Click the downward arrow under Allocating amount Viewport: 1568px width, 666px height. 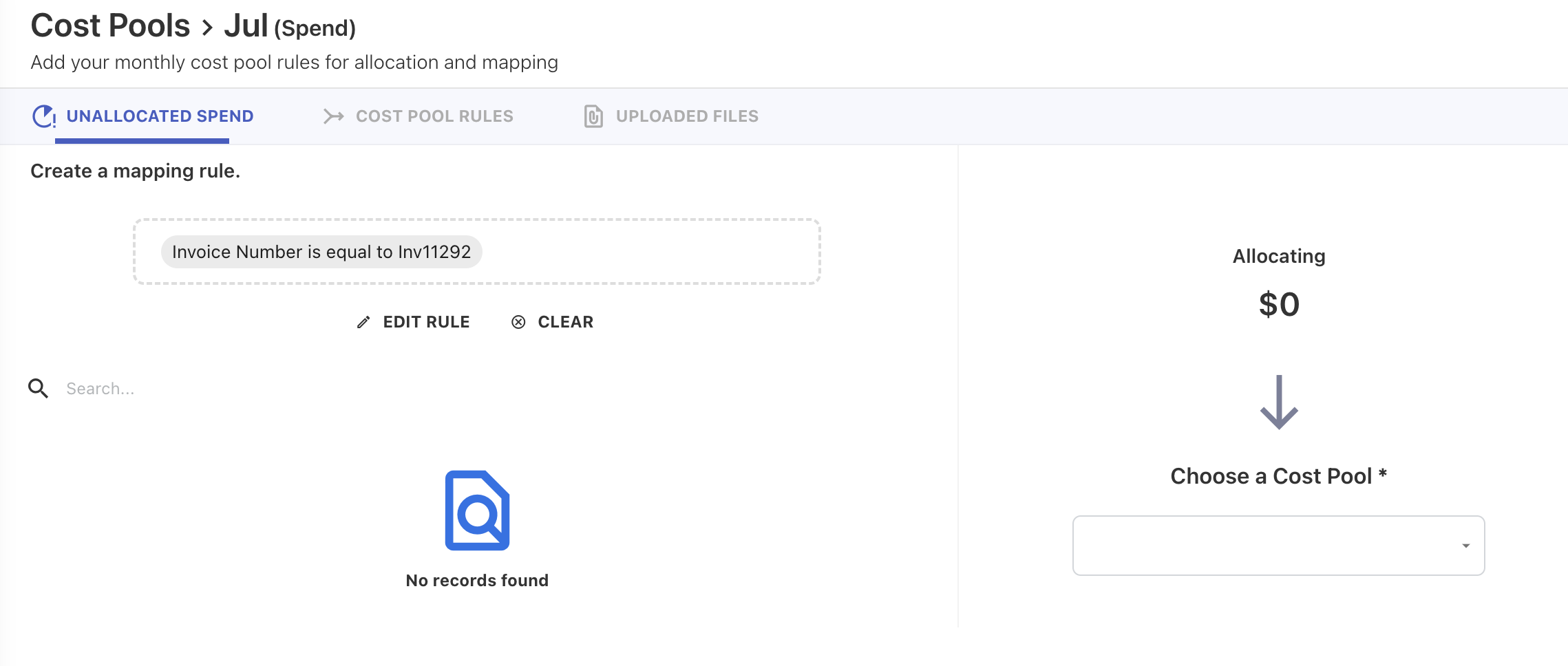(1278, 402)
